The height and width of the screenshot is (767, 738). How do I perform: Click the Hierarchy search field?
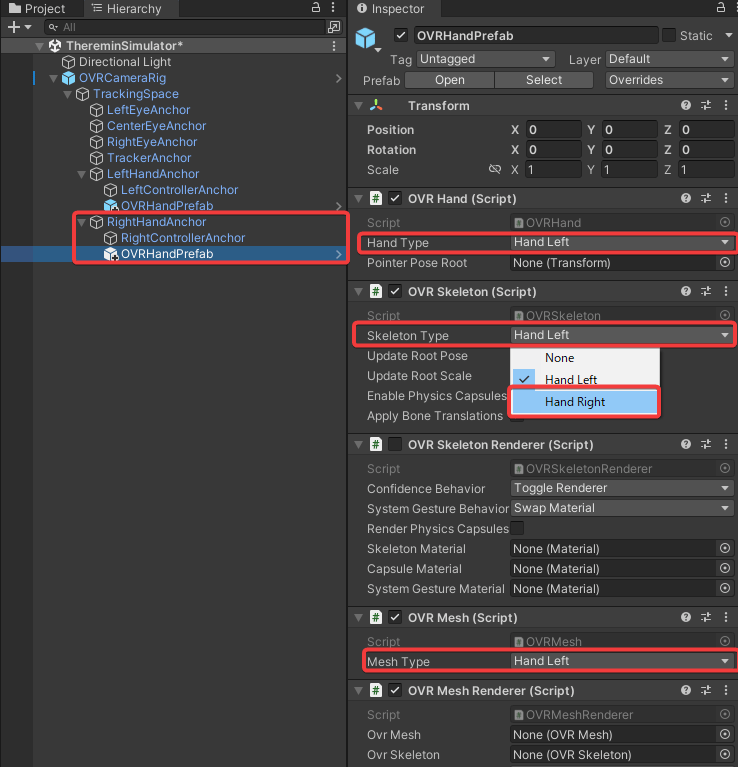pyautogui.click(x=185, y=27)
